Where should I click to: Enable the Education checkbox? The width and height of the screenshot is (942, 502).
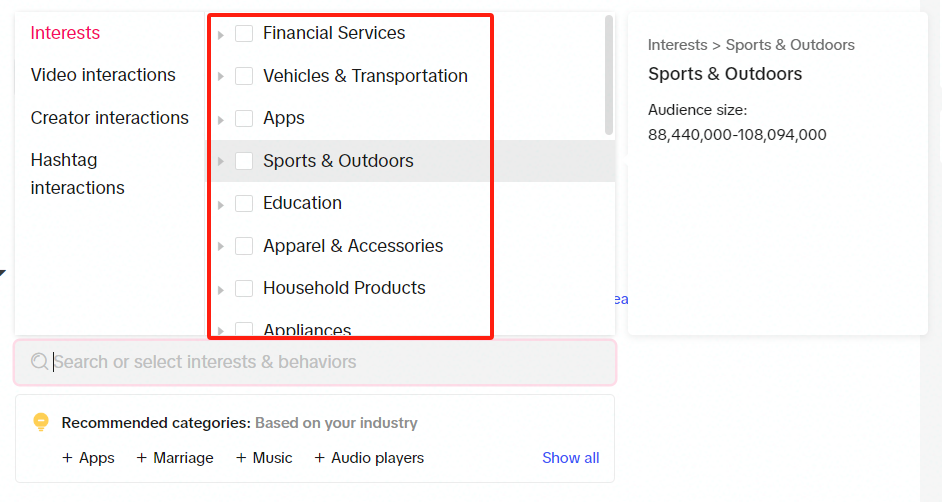244,204
